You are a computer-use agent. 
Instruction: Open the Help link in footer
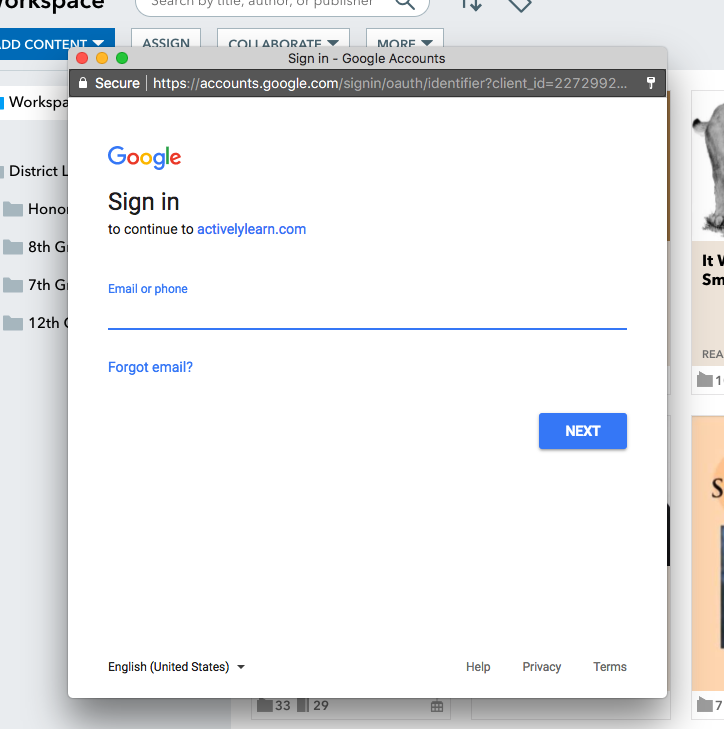(x=478, y=667)
